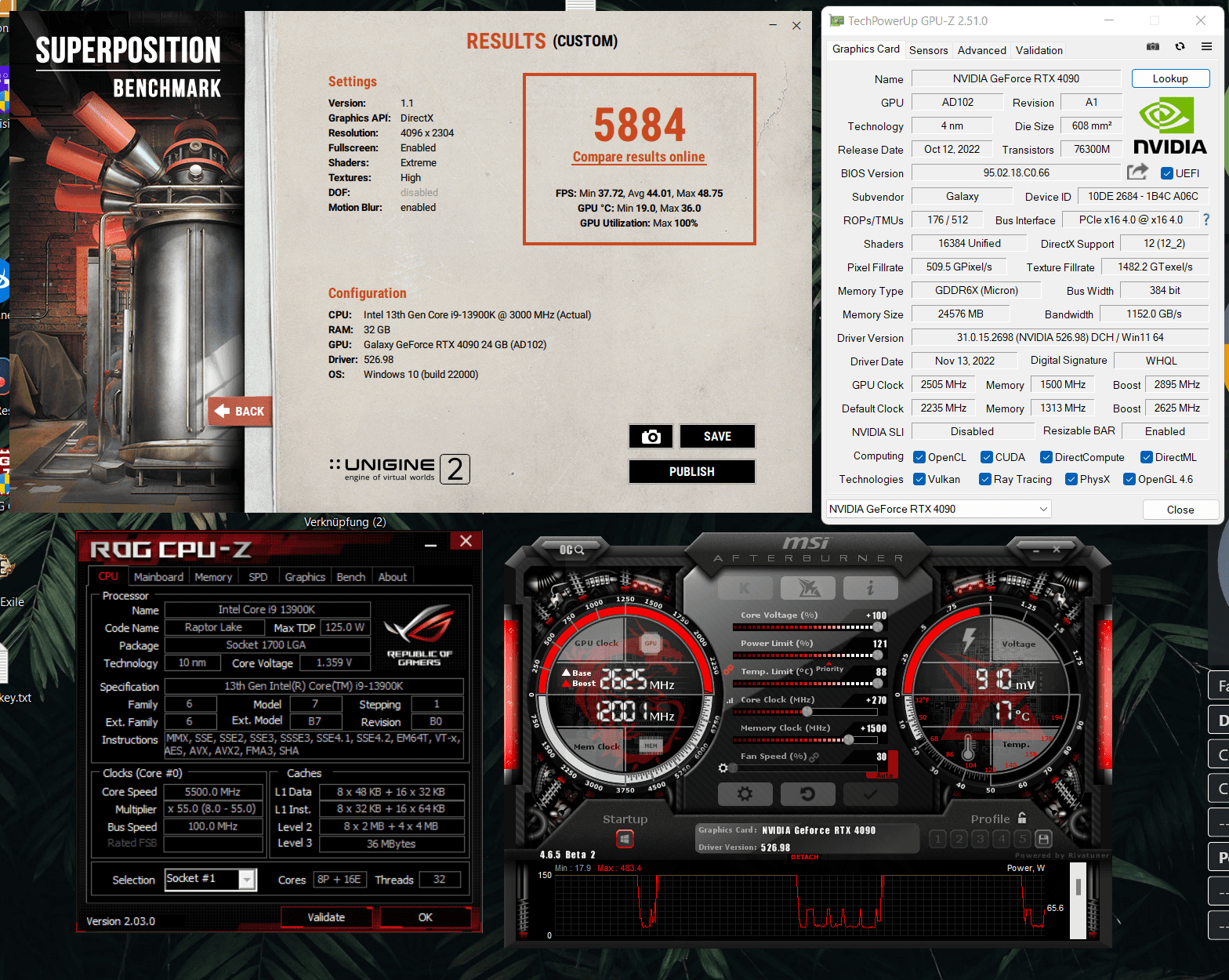Click PUBLISH in Superposition results
Screen dimensions: 1229x980
691,472
